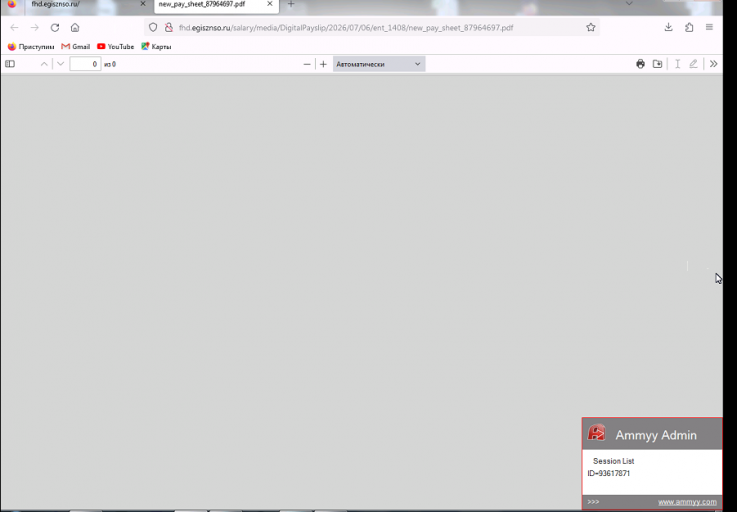This screenshot has height=512, width=737.
Task: Open the Firefox downloads panel
Action: [x=668, y=27]
